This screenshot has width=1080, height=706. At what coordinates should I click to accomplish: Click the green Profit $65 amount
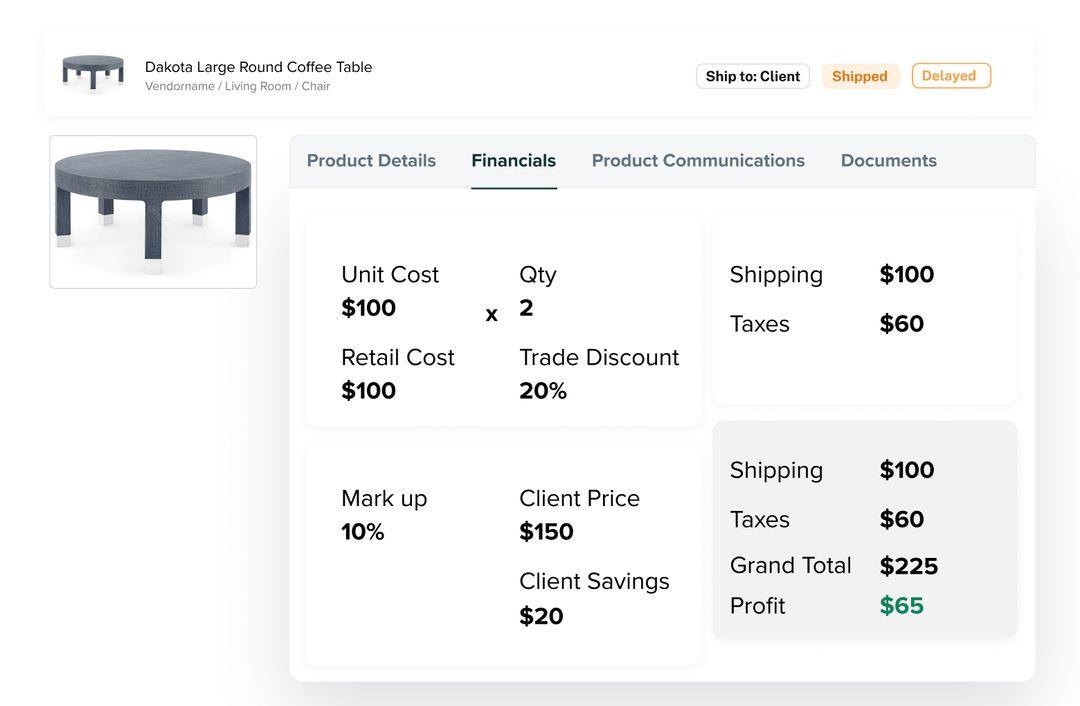(901, 606)
